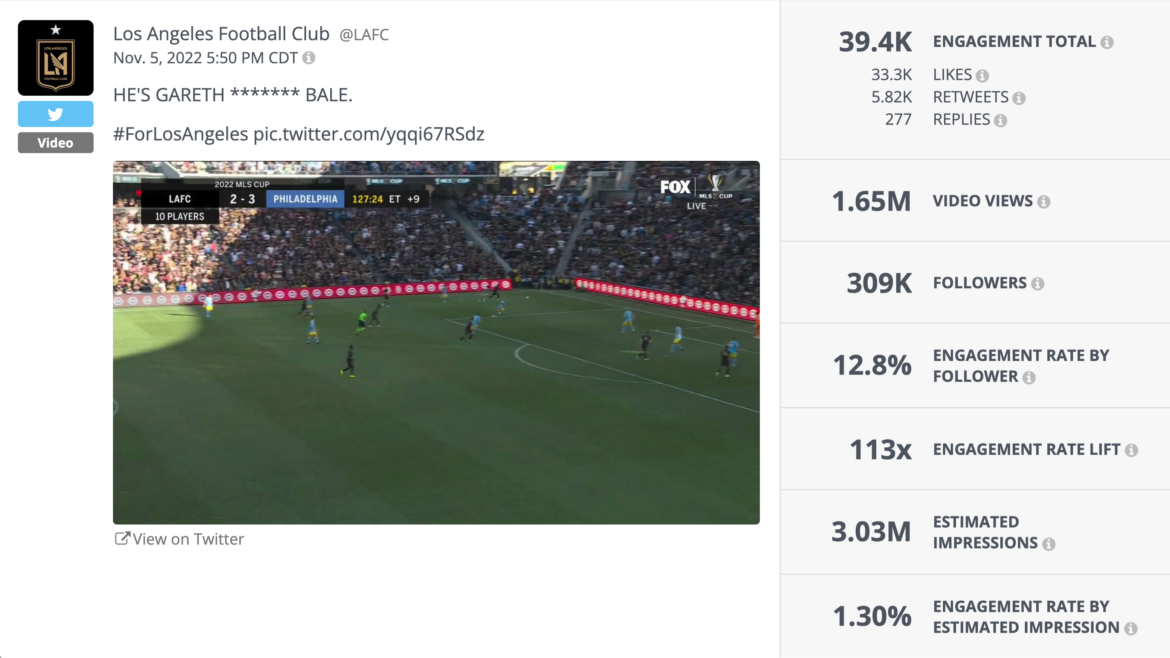Click the Los Angeles Football Club name
Screen dimensions: 1170x658
[221, 34]
